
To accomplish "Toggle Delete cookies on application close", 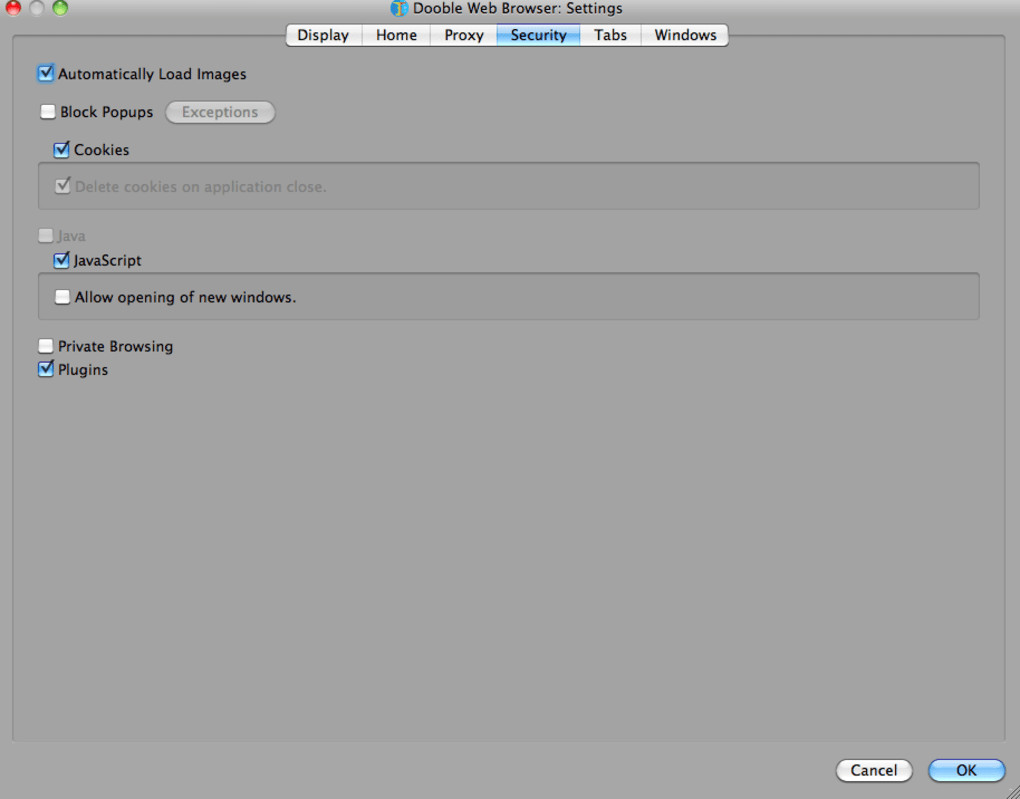I will pos(62,186).
